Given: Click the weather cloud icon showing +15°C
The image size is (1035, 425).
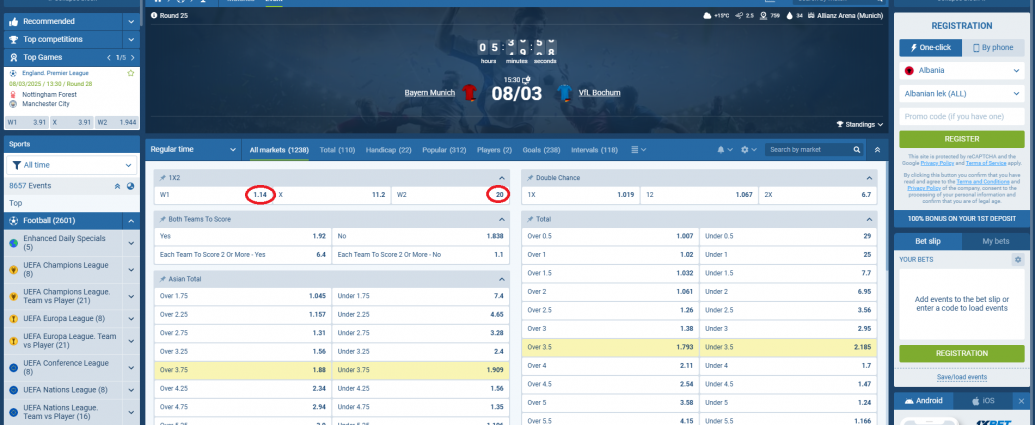Looking at the screenshot, I should coord(708,15).
